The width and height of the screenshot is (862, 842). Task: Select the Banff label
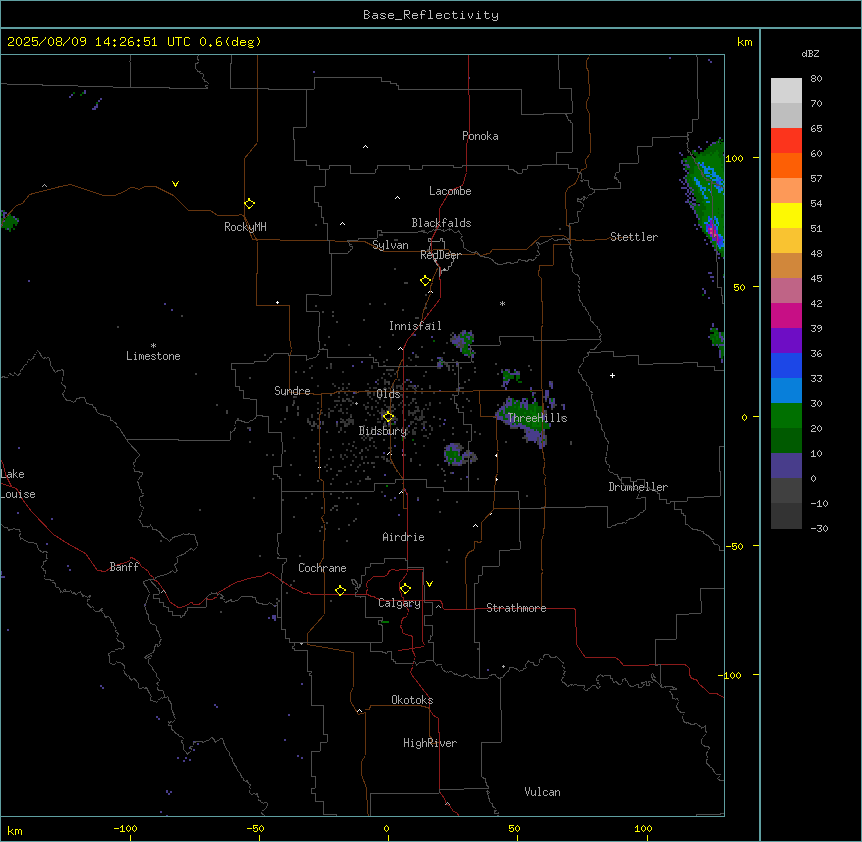coord(124,567)
